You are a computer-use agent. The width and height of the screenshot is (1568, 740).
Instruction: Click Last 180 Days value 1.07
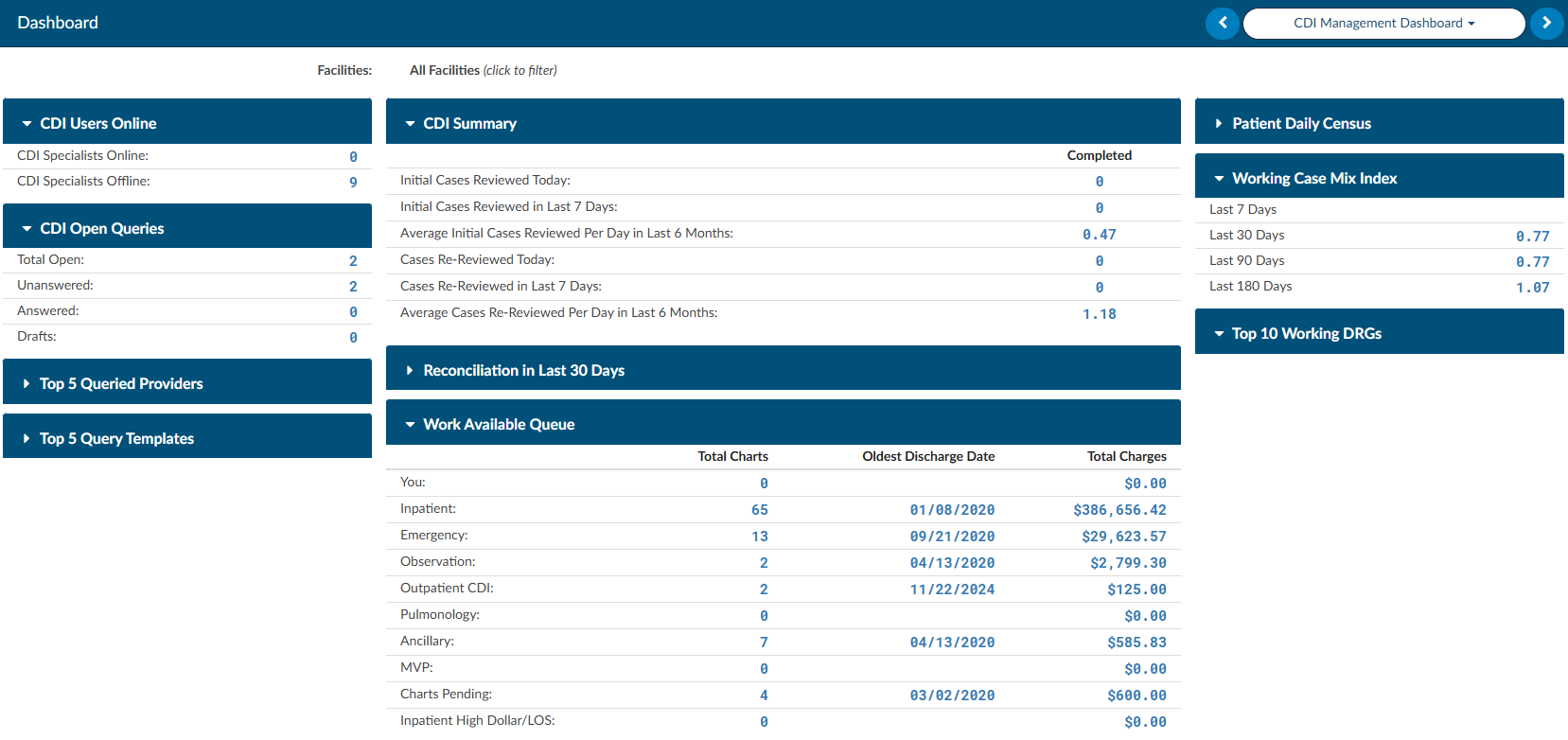coord(1532,288)
